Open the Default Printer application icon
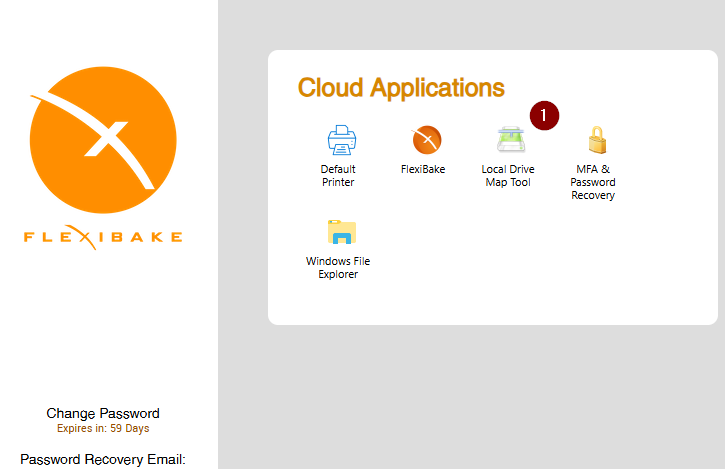This screenshot has height=469, width=725. click(342, 140)
